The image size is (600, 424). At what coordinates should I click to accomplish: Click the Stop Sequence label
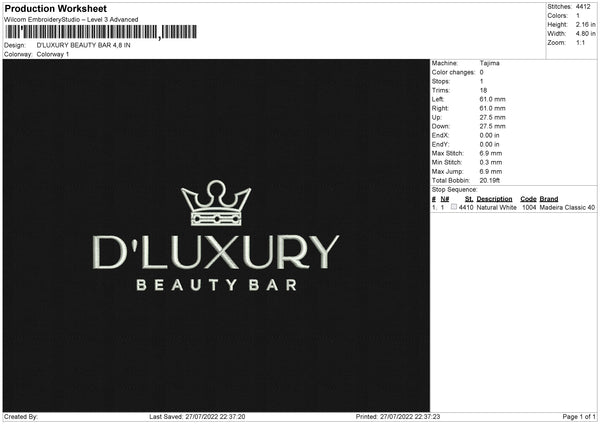(x=455, y=189)
